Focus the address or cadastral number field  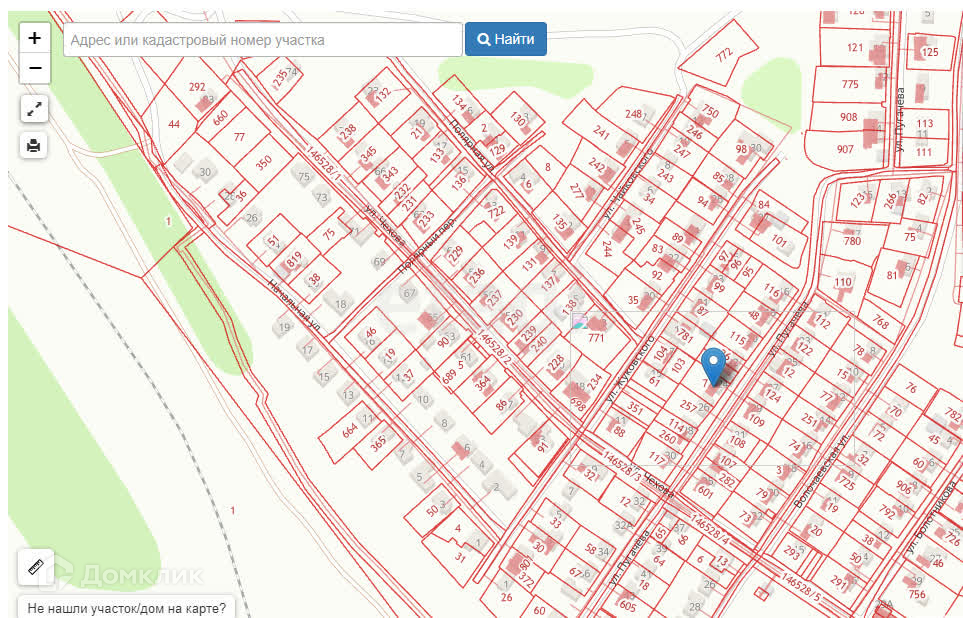click(x=263, y=40)
